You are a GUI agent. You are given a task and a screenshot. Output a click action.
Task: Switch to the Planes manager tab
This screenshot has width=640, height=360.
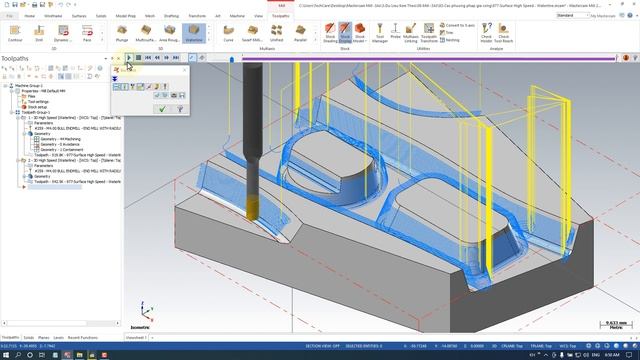coord(44,338)
